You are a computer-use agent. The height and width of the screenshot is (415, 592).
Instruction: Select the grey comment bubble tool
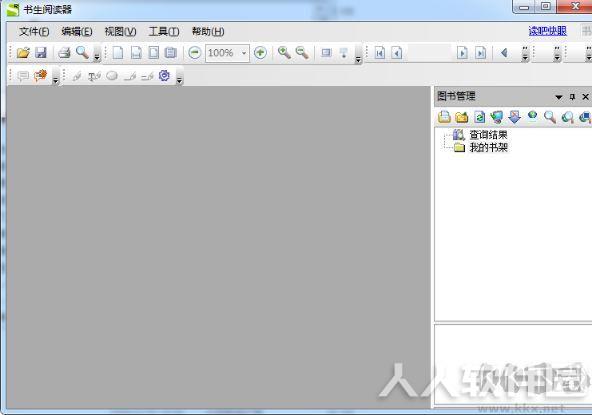coord(23,76)
